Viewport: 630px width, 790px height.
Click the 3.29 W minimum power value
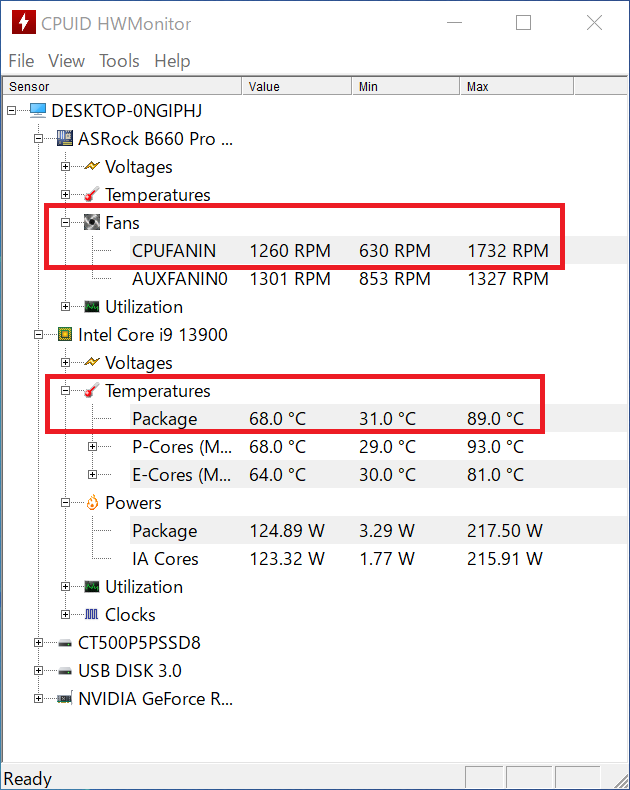pos(387,531)
